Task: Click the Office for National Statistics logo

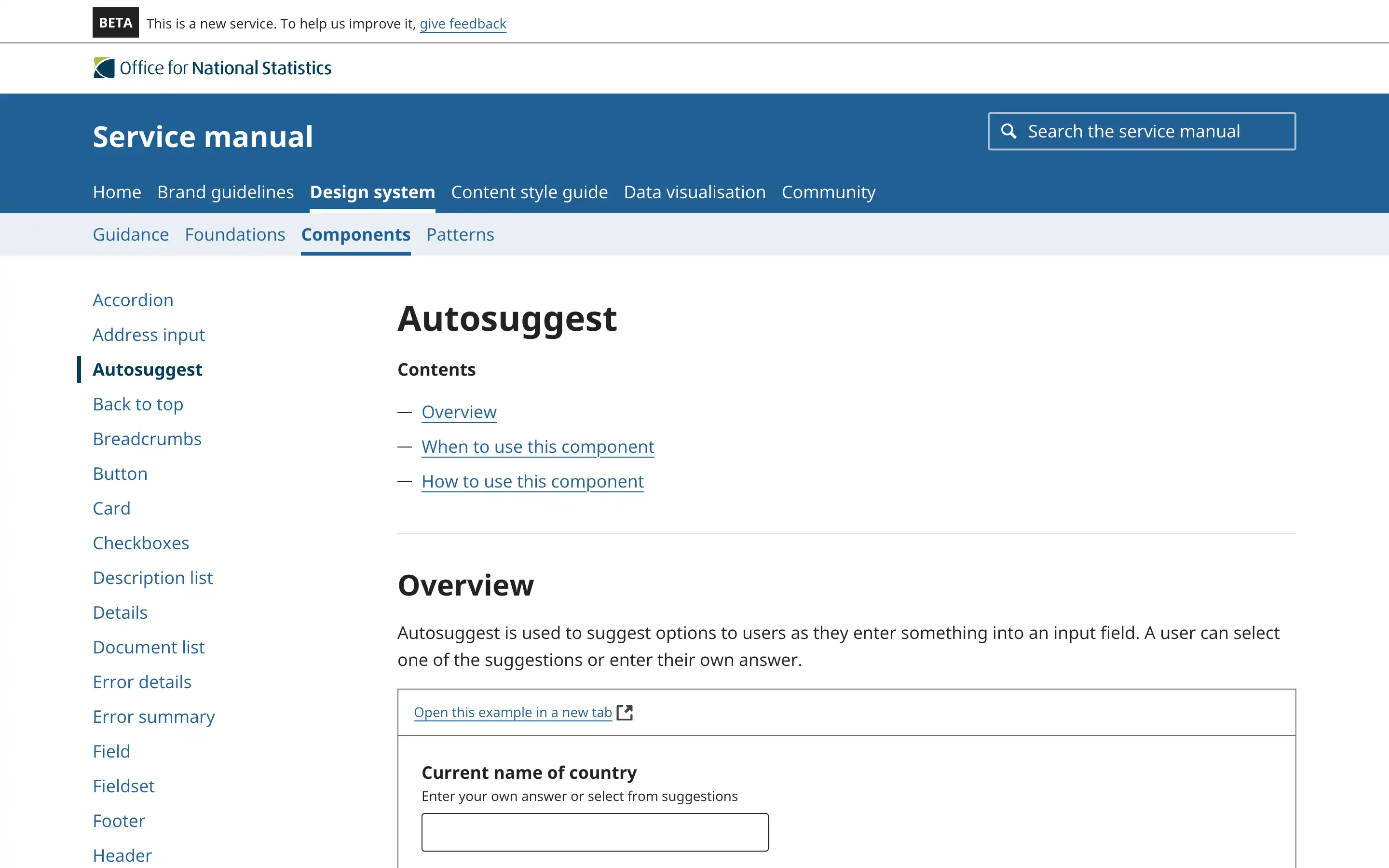Action: [x=212, y=68]
